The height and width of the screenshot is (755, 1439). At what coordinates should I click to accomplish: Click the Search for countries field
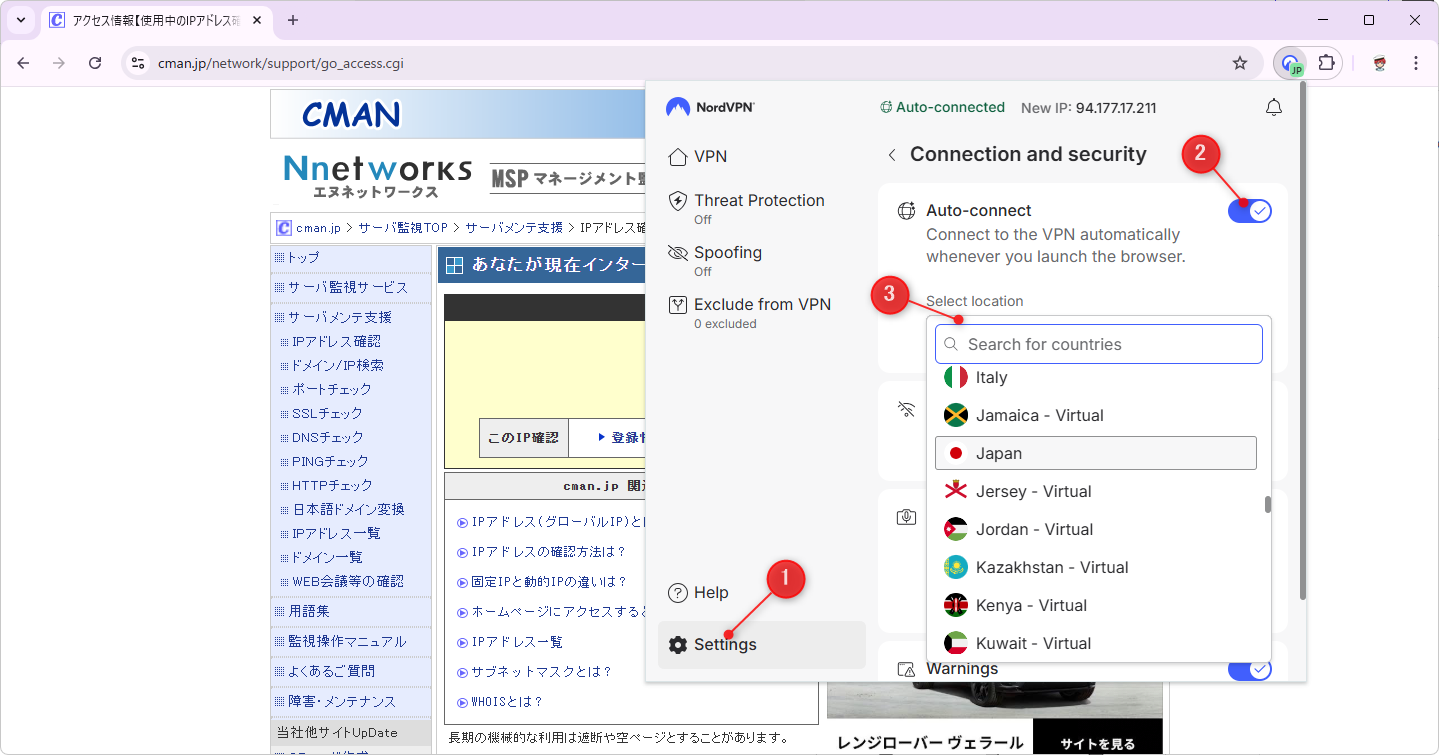[x=1100, y=344]
